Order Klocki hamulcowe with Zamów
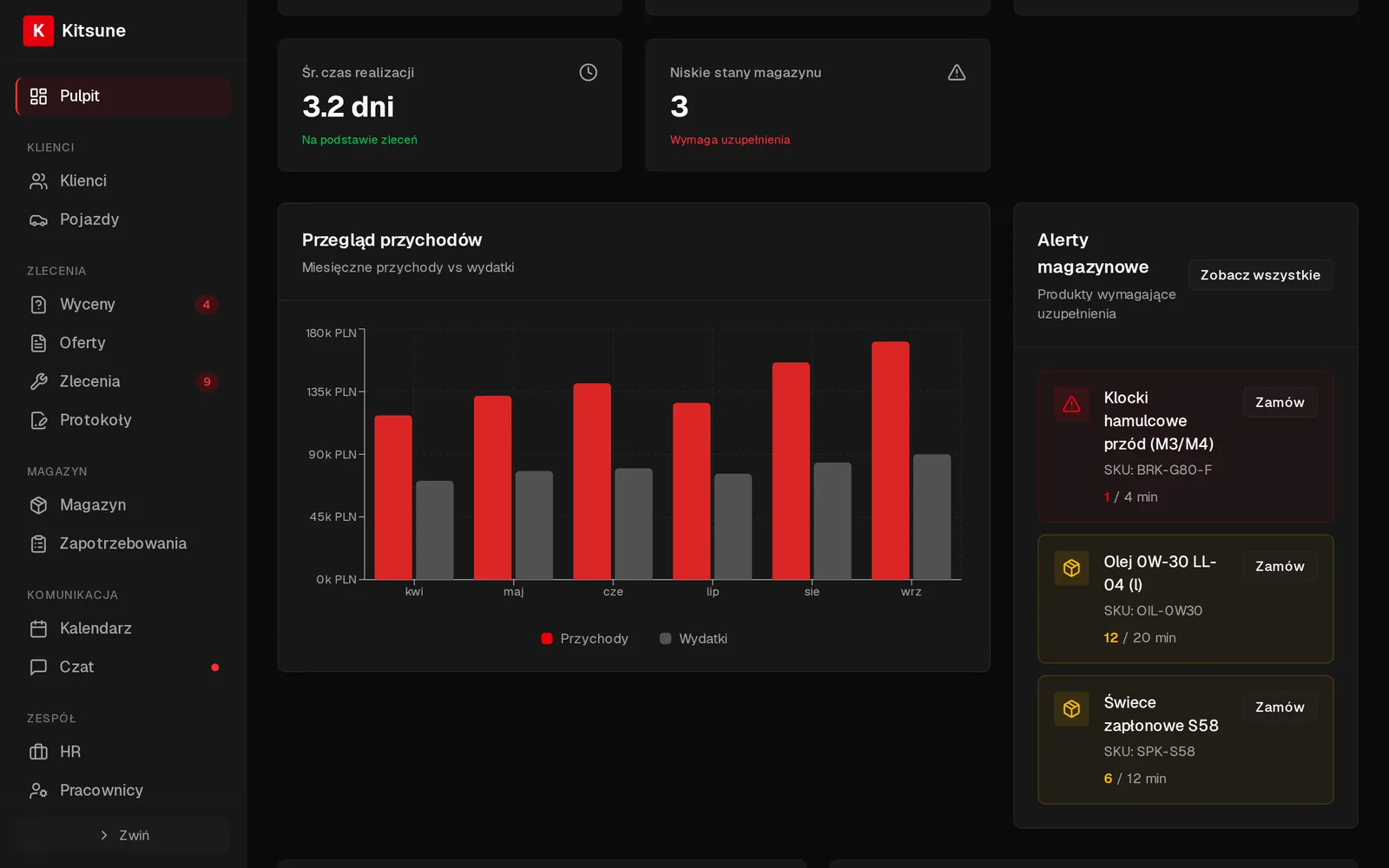The width and height of the screenshot is (1389, 868). [x=1280, y=403]
